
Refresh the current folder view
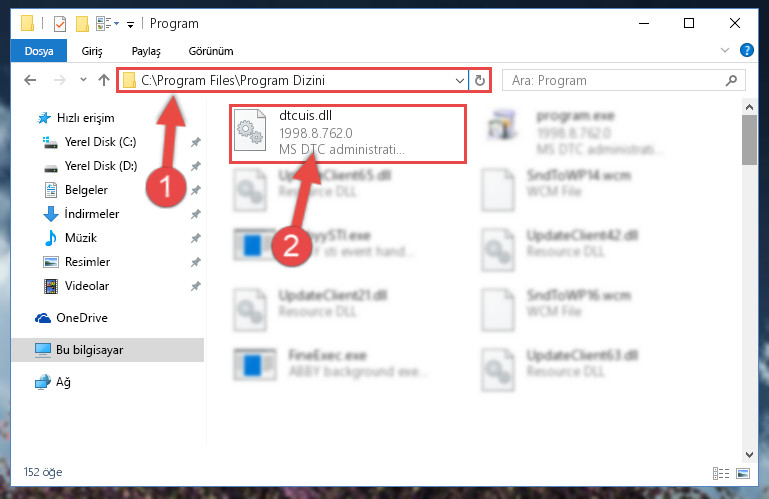[480, 80]
